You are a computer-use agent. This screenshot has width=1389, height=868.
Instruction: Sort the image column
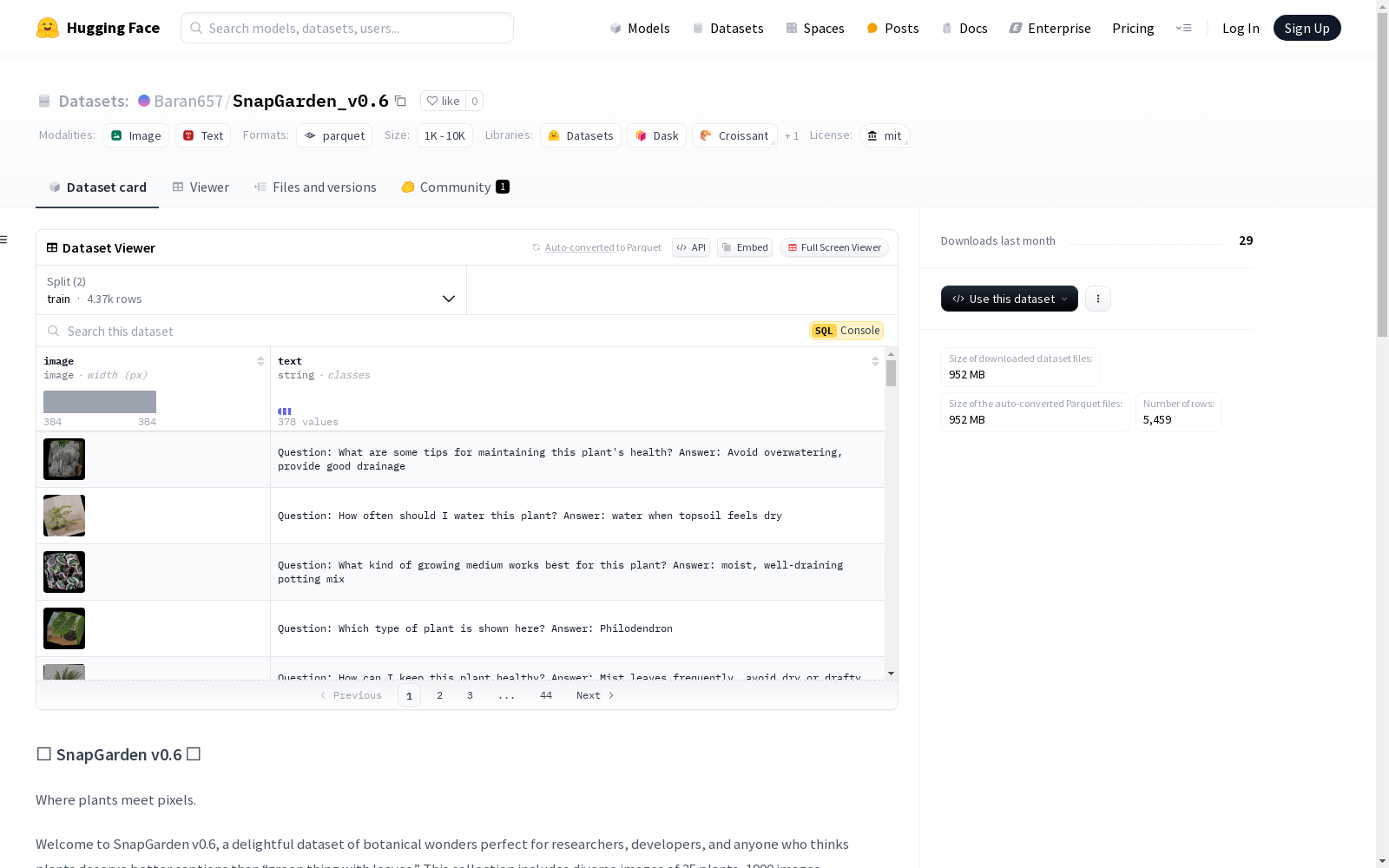(x=260, y=361)
